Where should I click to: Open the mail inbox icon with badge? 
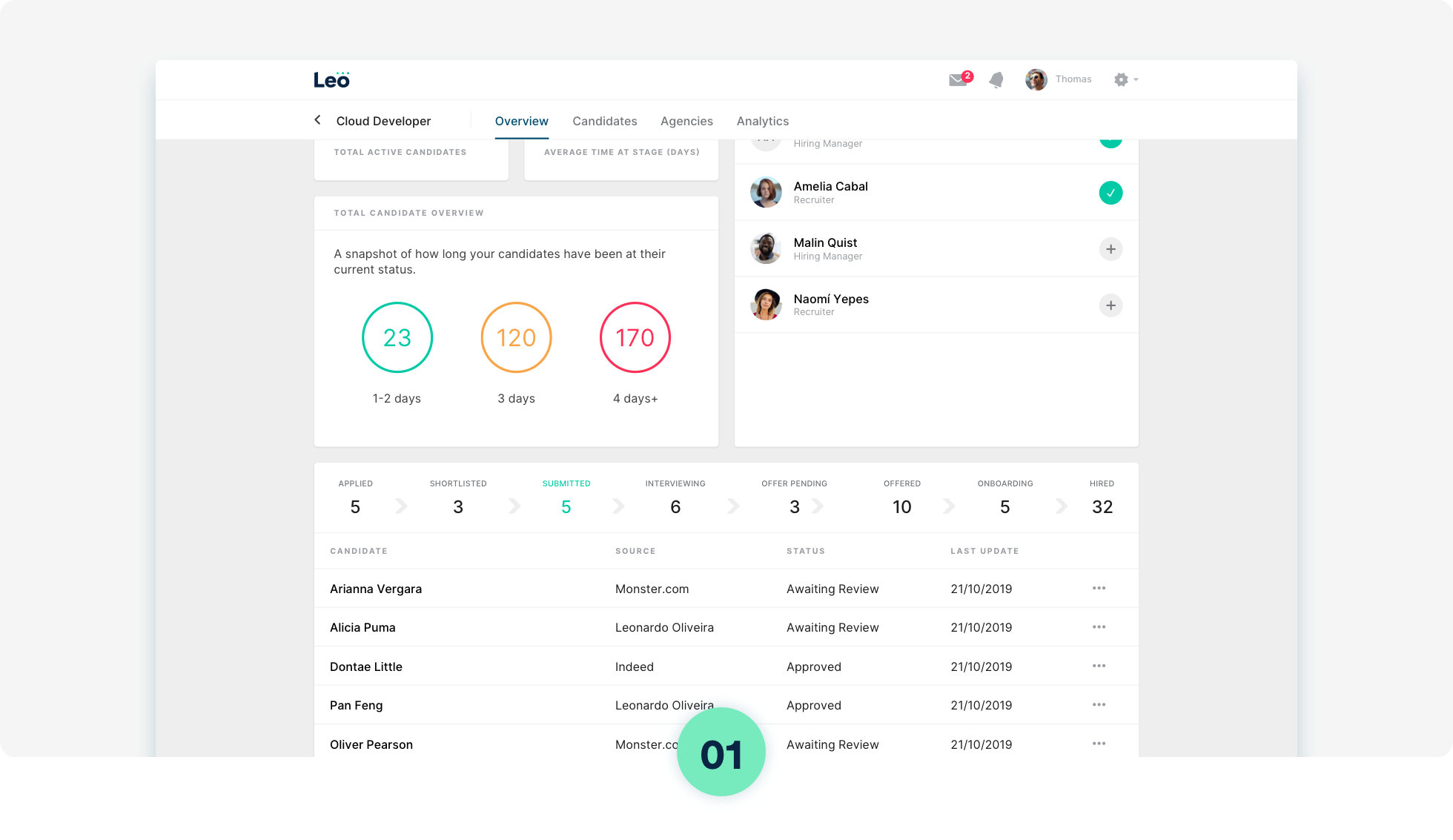(x=959, y=79)
